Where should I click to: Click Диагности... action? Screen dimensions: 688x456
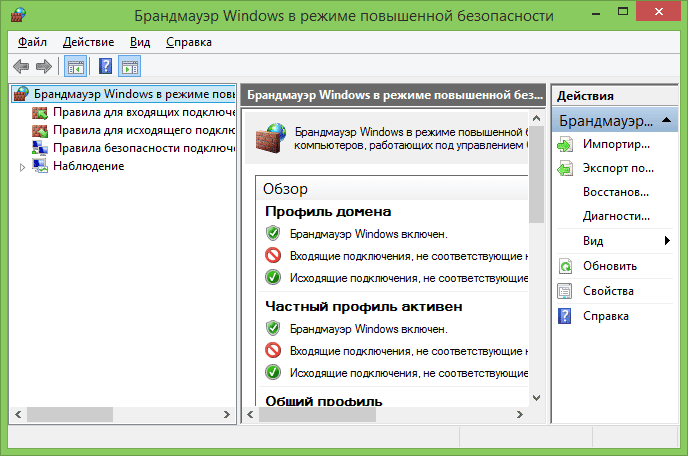click(616, 216)
